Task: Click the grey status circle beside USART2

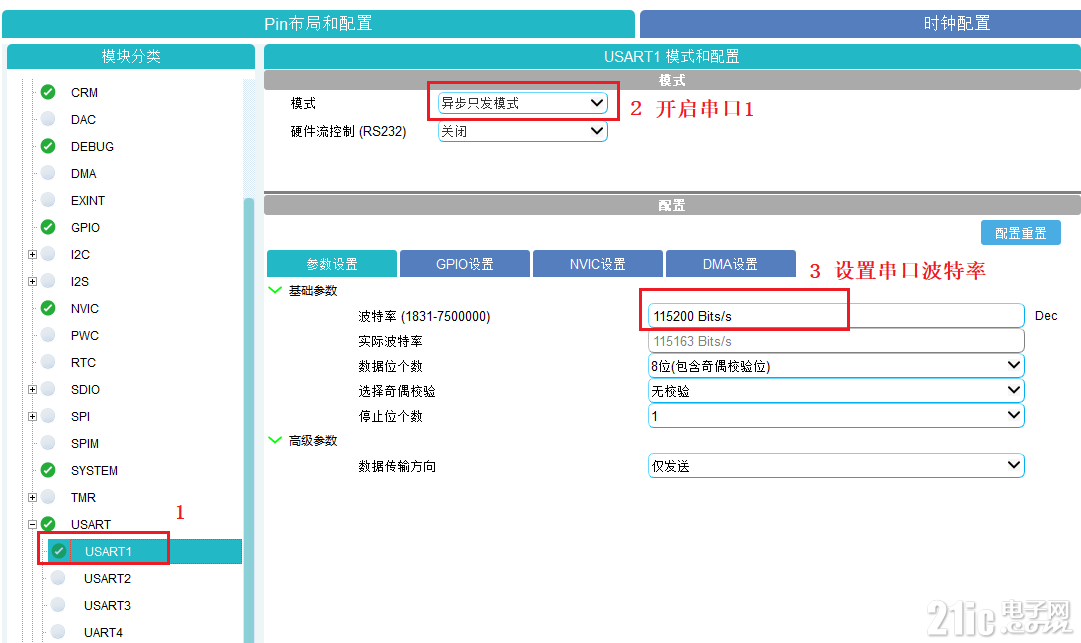Action: [58, 578]
